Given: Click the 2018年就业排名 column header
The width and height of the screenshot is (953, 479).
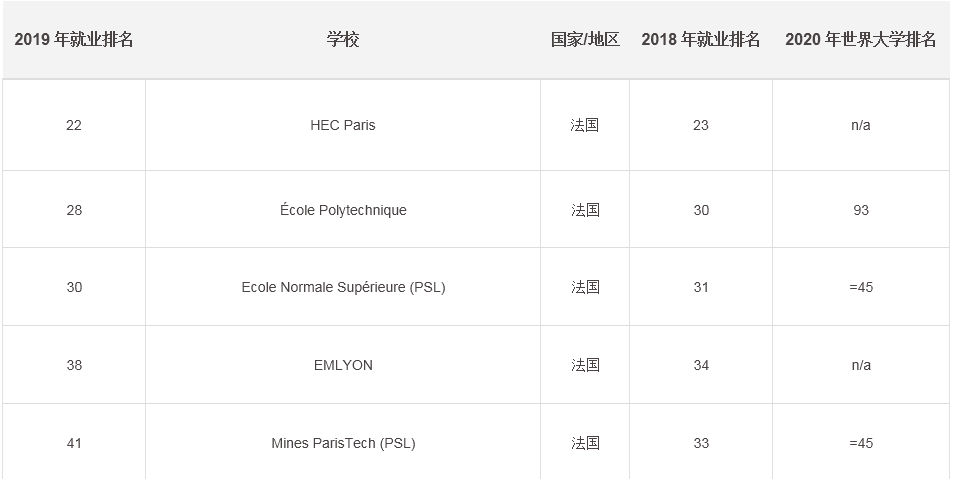Looking at the screenshot, I should [701, 40].
